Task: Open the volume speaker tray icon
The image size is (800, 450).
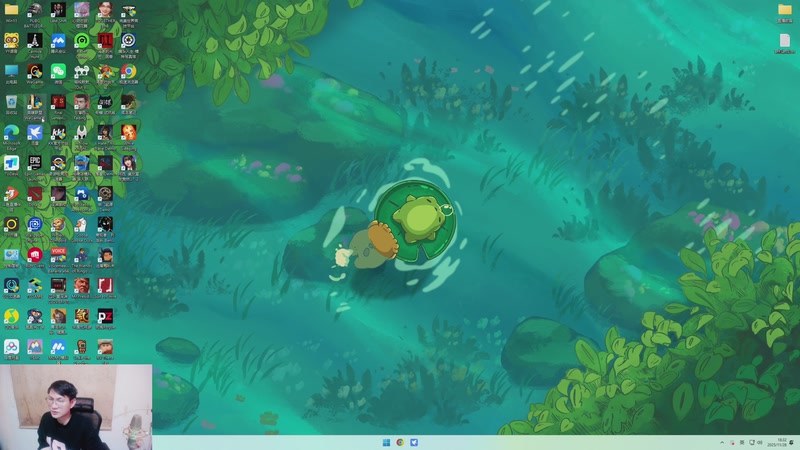Action: (x=760, y=442)
